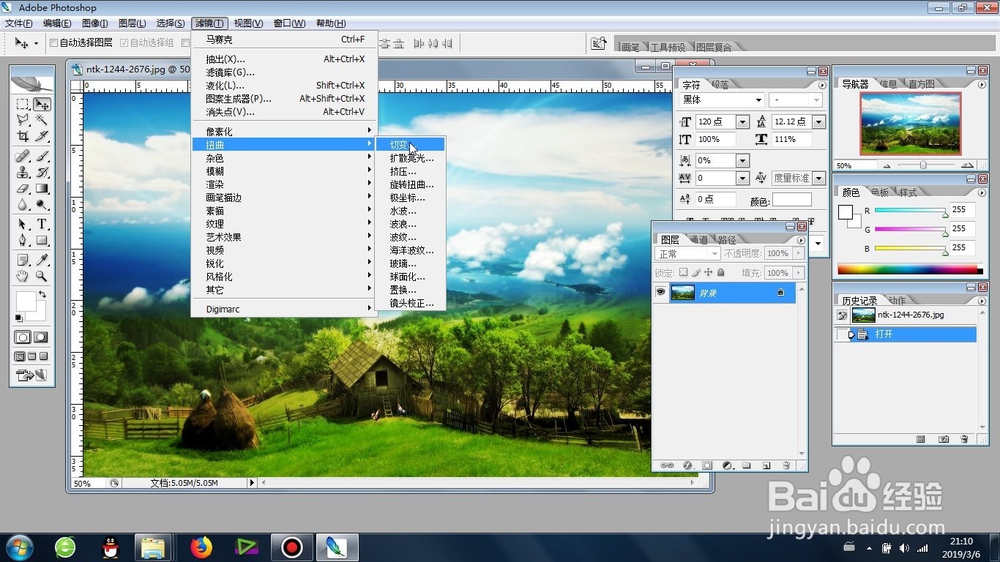Select the Dodge tool
The height and width of the screenshot is (562, 1000).
(x=42, y=205)
